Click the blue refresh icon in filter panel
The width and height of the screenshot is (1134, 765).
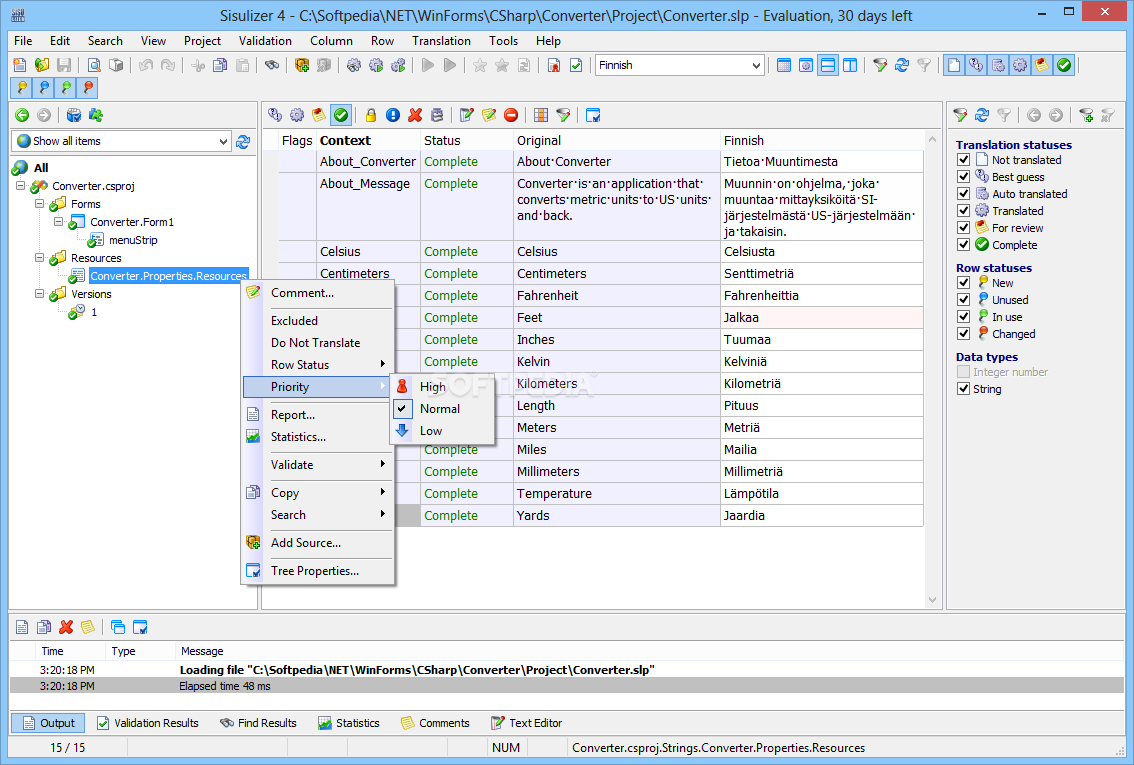982,115
